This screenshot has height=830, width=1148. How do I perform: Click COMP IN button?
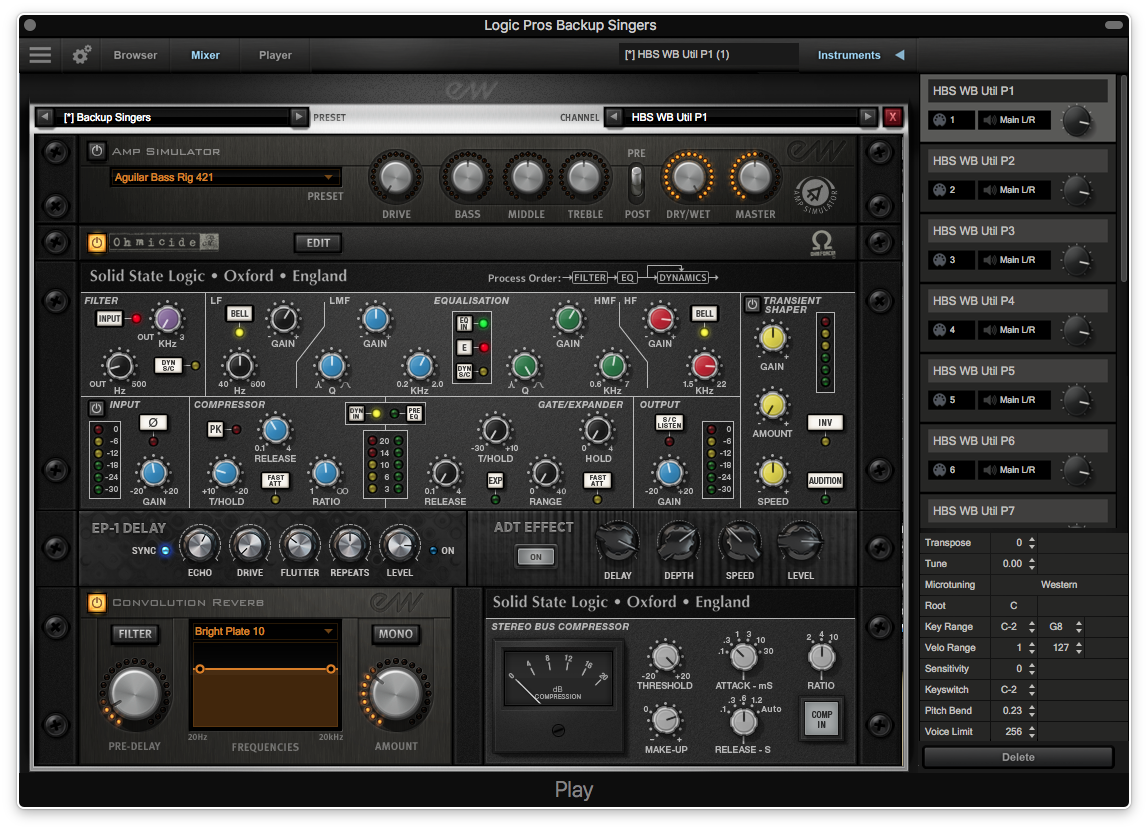821,719
